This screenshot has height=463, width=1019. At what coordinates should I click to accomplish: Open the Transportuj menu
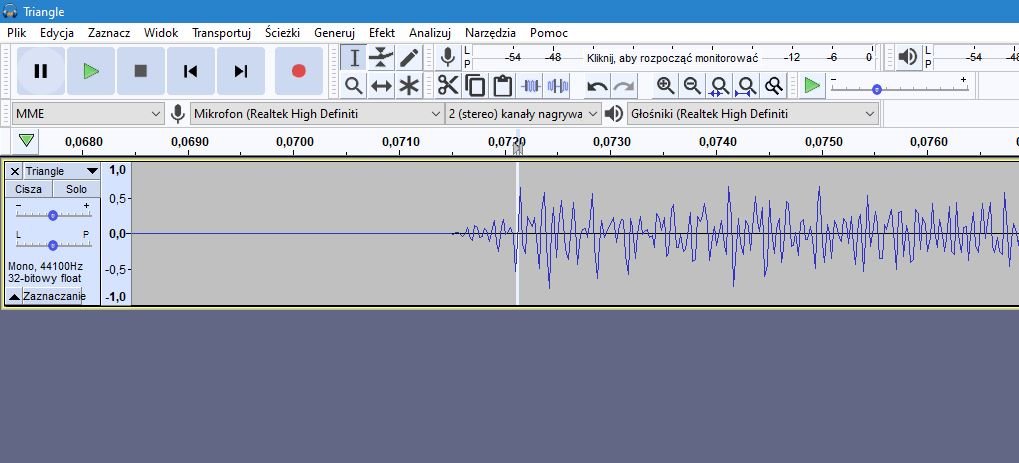222,33
